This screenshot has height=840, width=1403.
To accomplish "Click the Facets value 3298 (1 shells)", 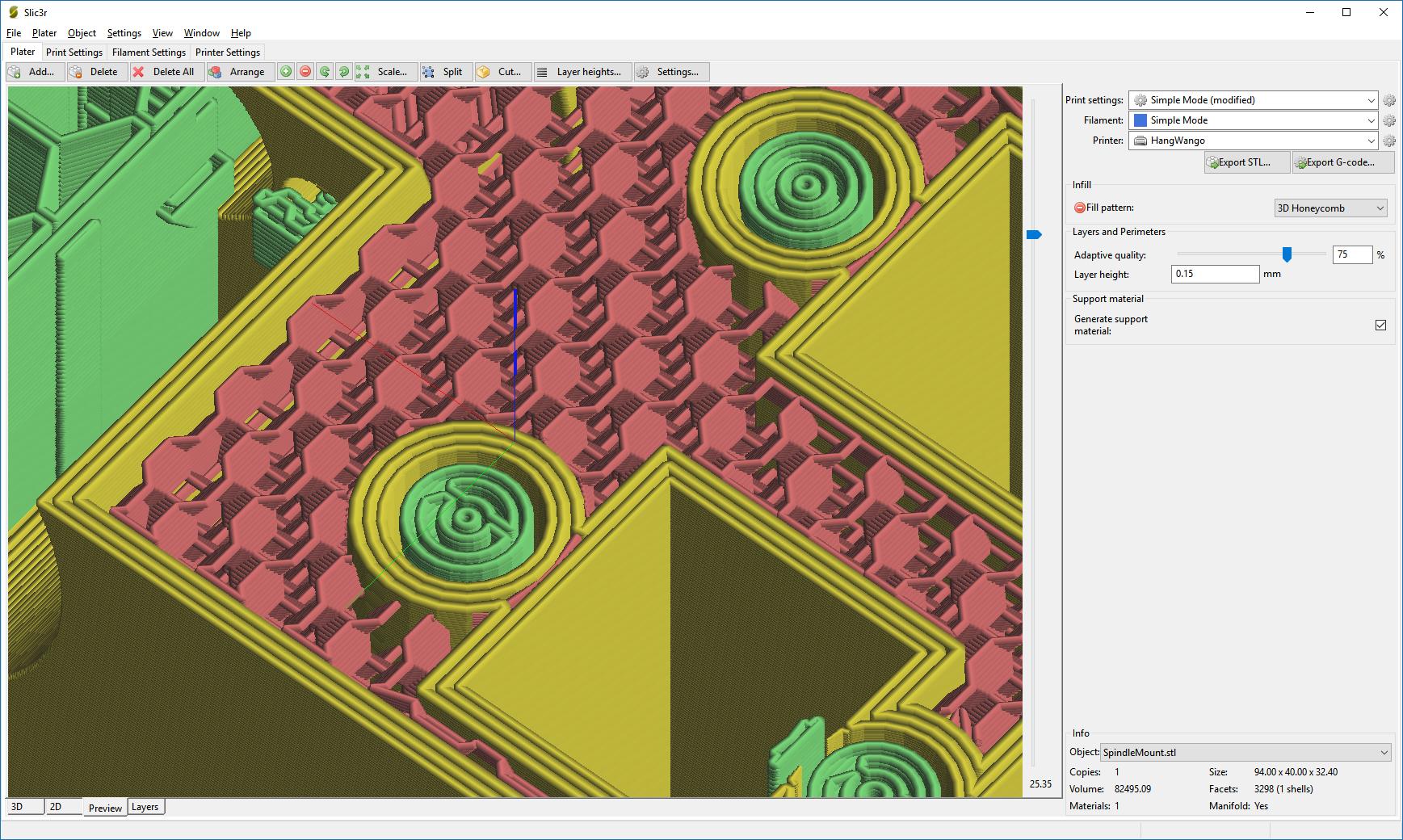I will pyautogui.click(x=1283, y=789).
